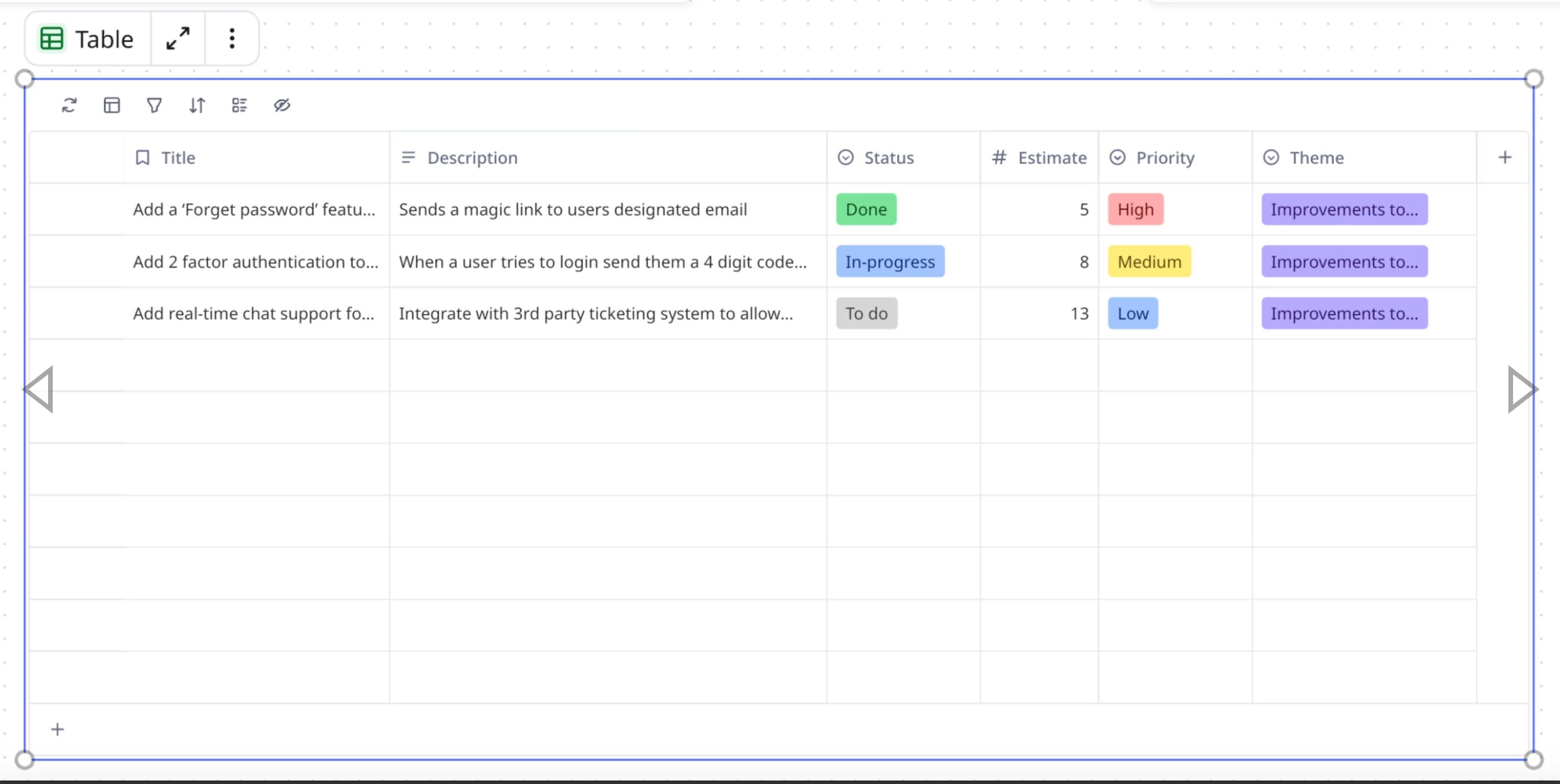Click the Status column header

tap(903, 158)
